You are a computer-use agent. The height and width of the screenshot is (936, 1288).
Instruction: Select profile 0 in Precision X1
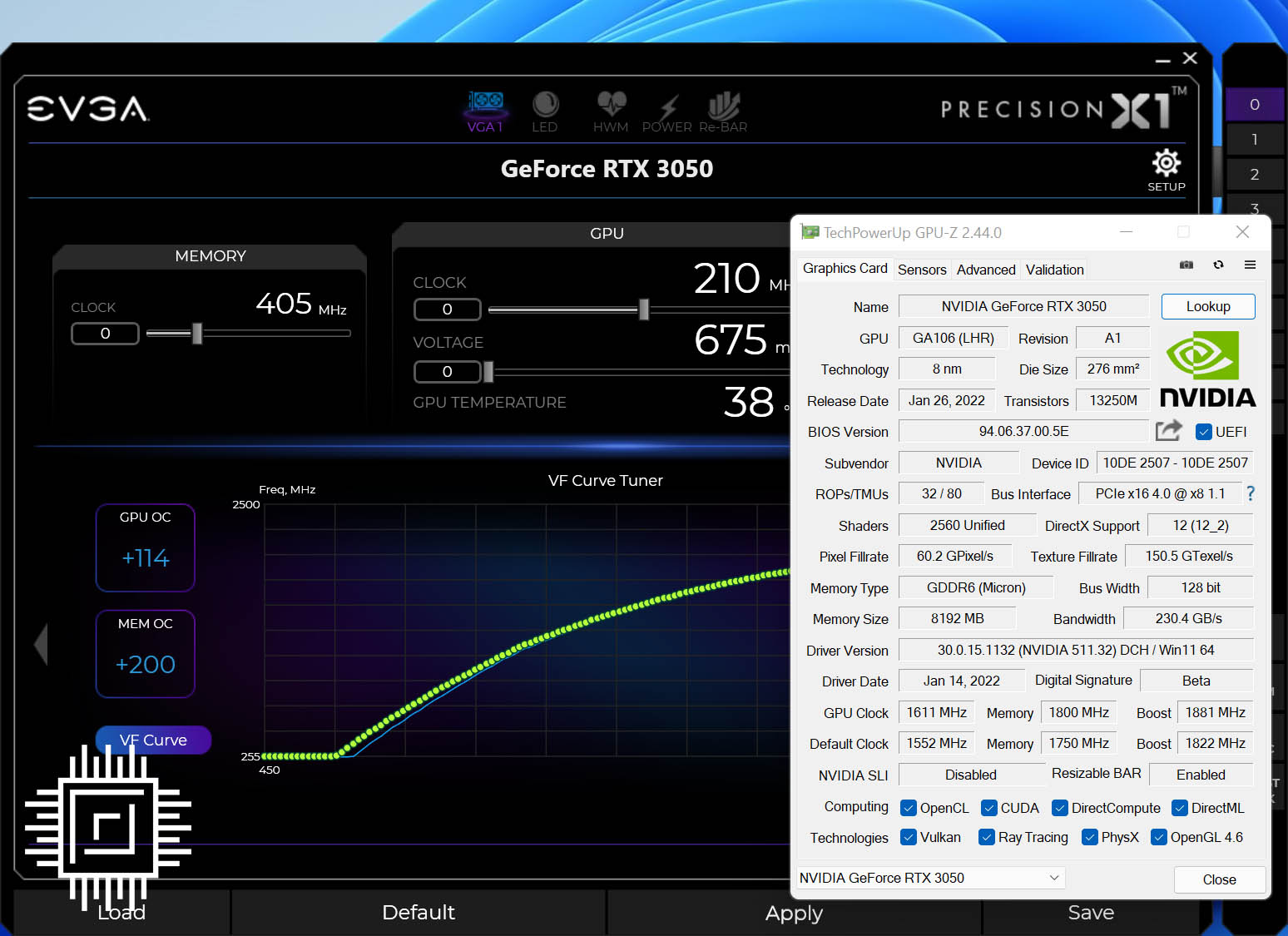point(1255,104)
